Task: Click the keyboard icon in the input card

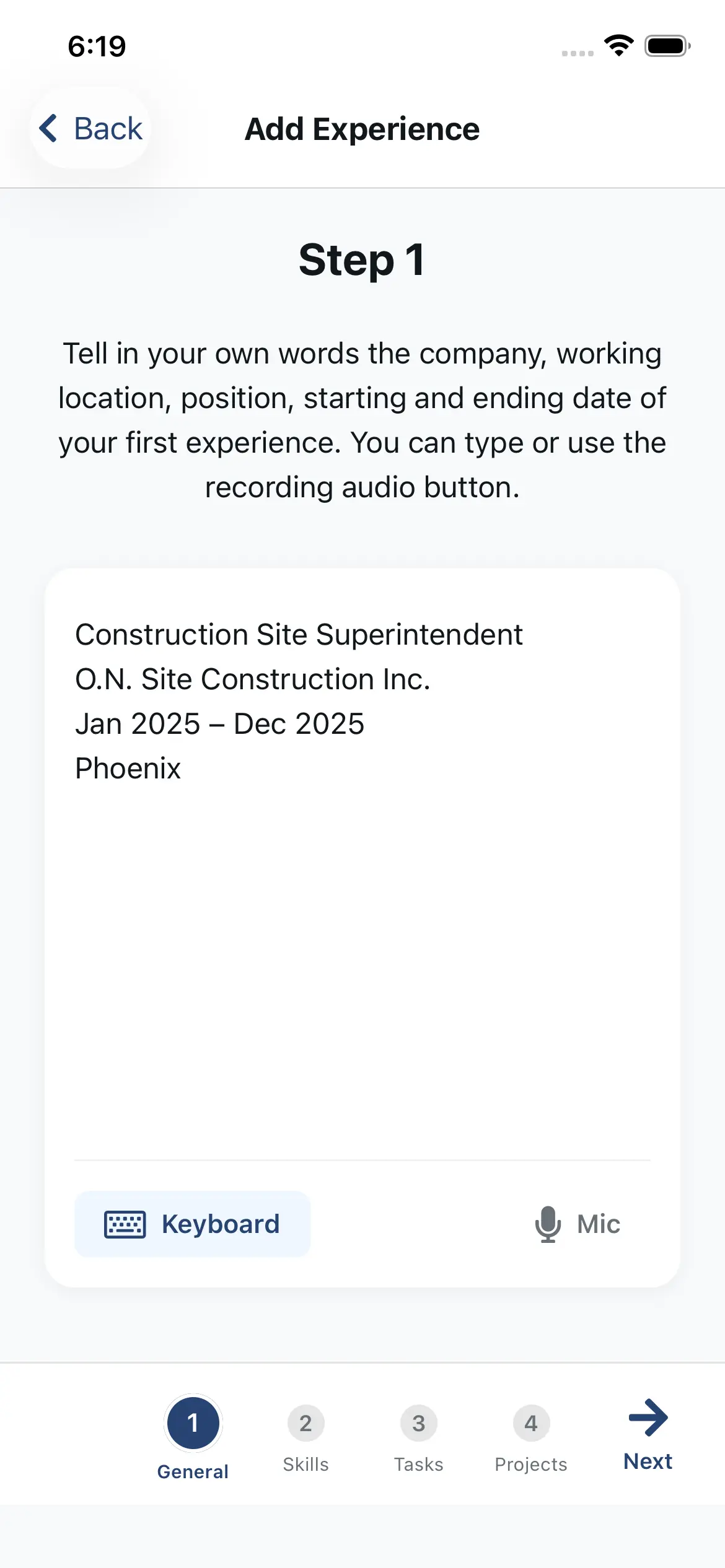Action: 125,1224
